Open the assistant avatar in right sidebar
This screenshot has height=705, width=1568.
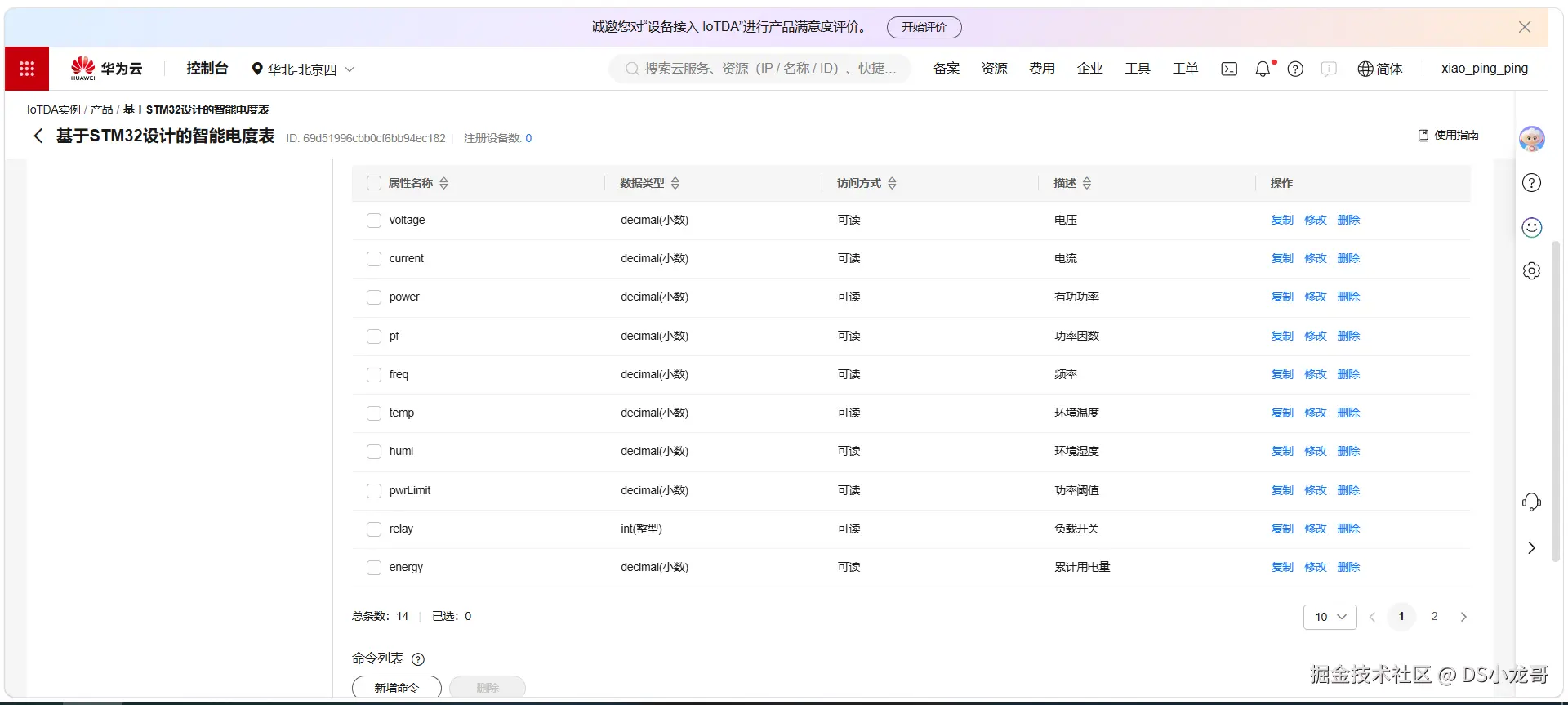click(x=1532, y=138)
